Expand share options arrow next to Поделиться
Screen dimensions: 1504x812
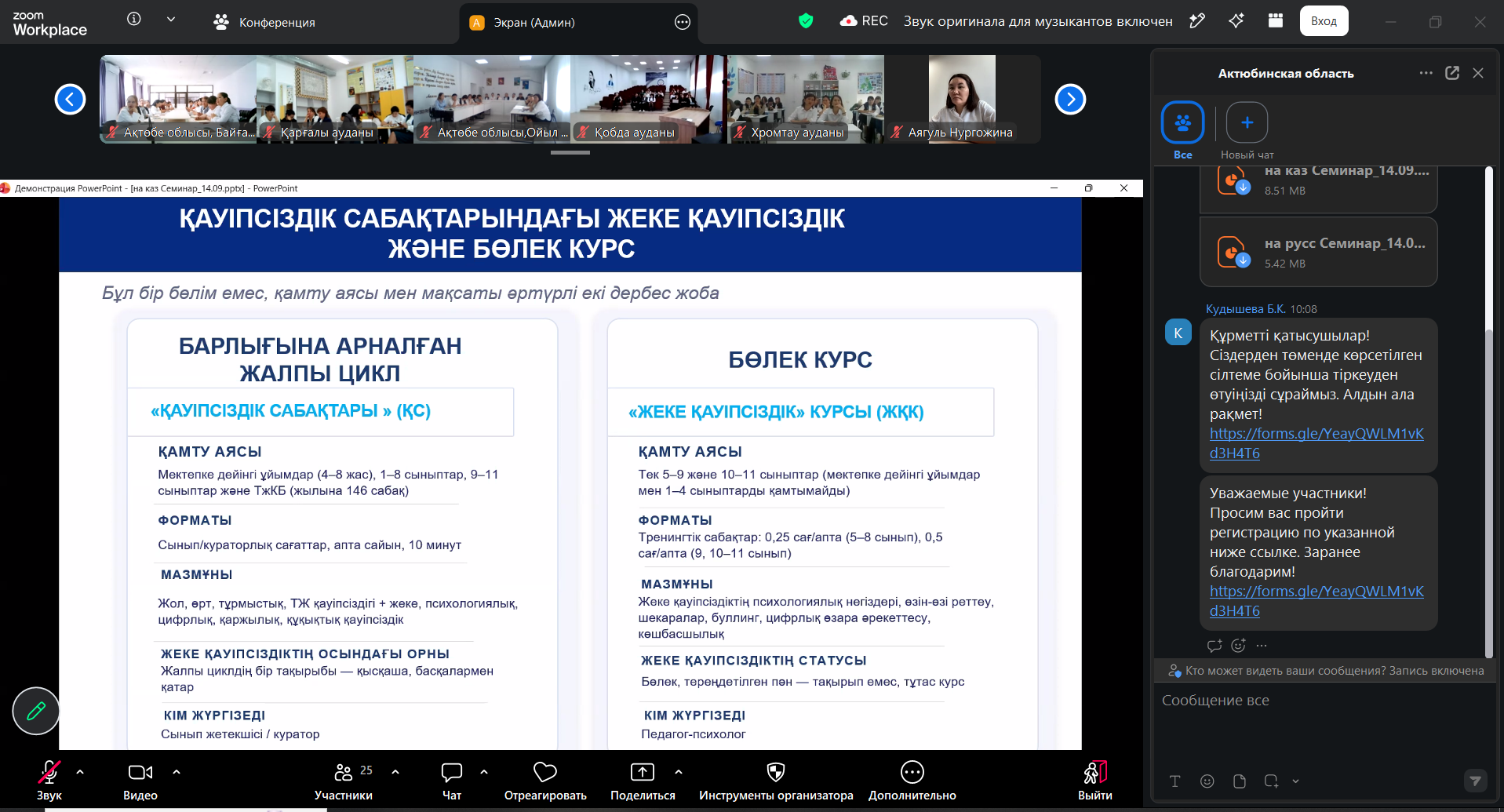point(679,772)
